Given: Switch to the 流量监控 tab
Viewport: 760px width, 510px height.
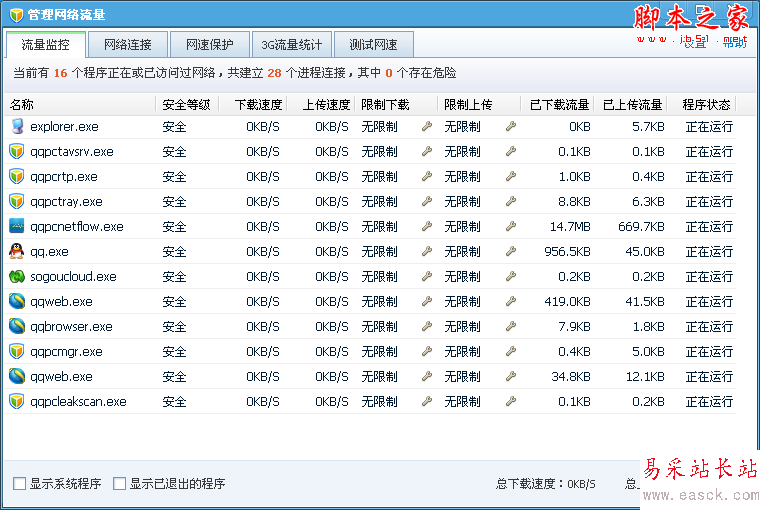Looking at the screenshot, I should (x=46, y=45).
